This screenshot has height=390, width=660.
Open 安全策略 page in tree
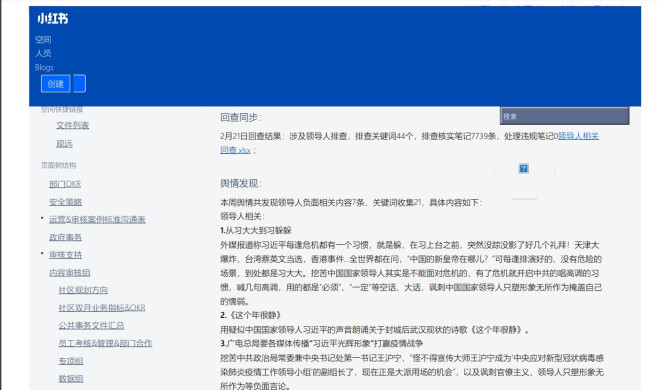pos(65,202)
